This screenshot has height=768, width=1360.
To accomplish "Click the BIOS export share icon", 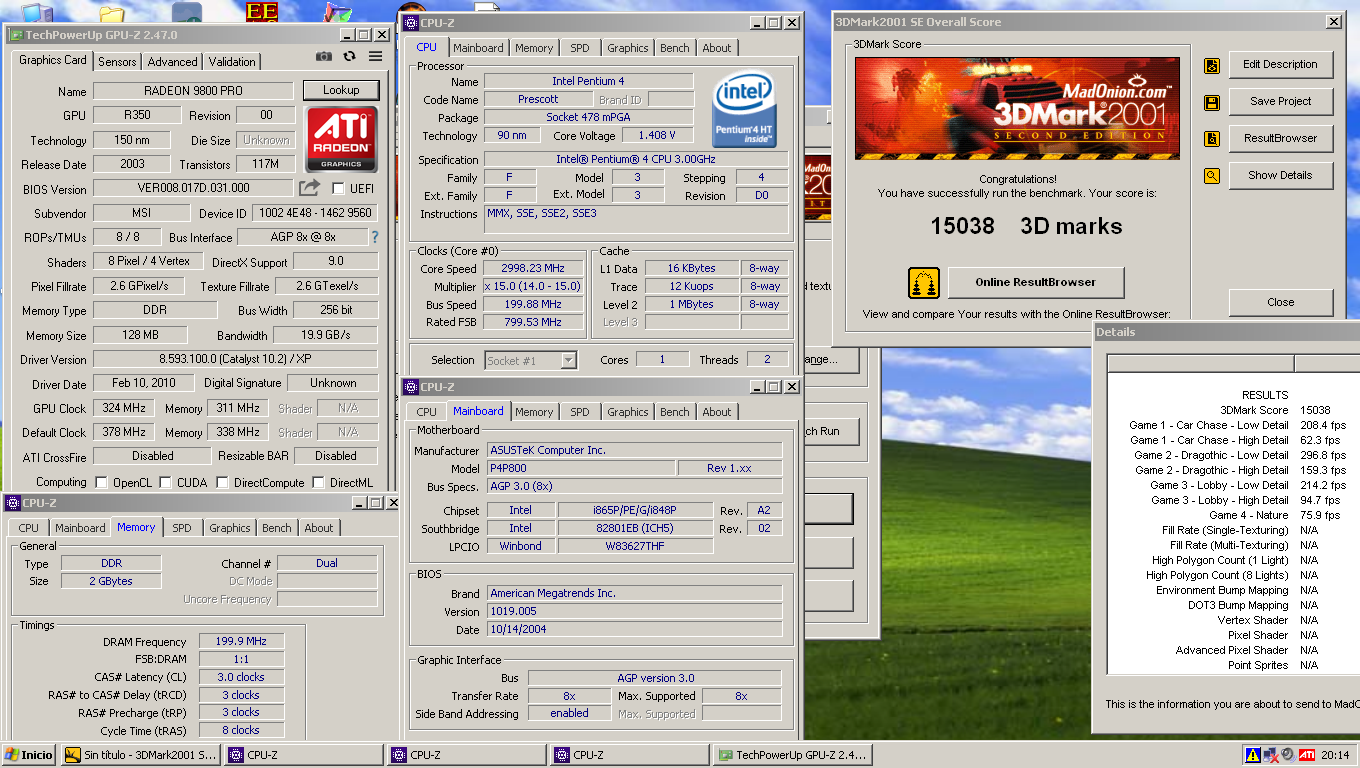I will [x=309, y=188].
